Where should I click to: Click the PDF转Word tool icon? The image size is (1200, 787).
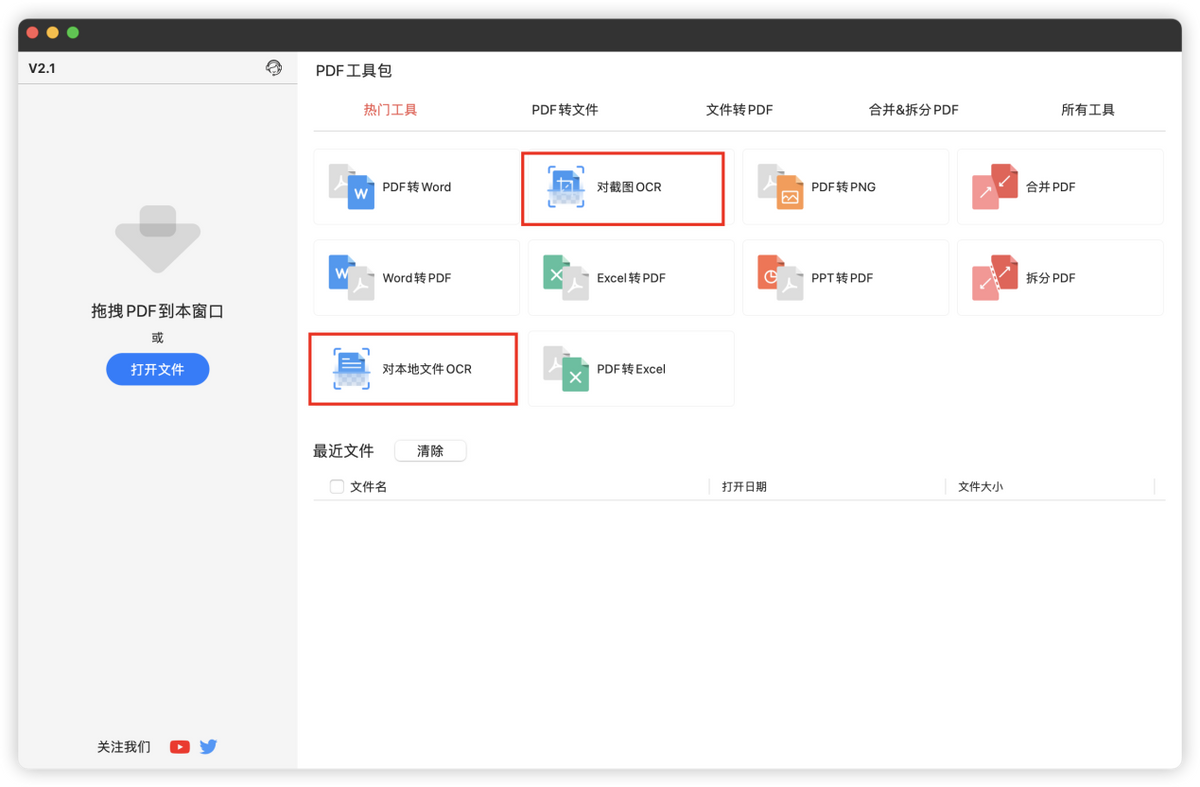pos(352,187)
